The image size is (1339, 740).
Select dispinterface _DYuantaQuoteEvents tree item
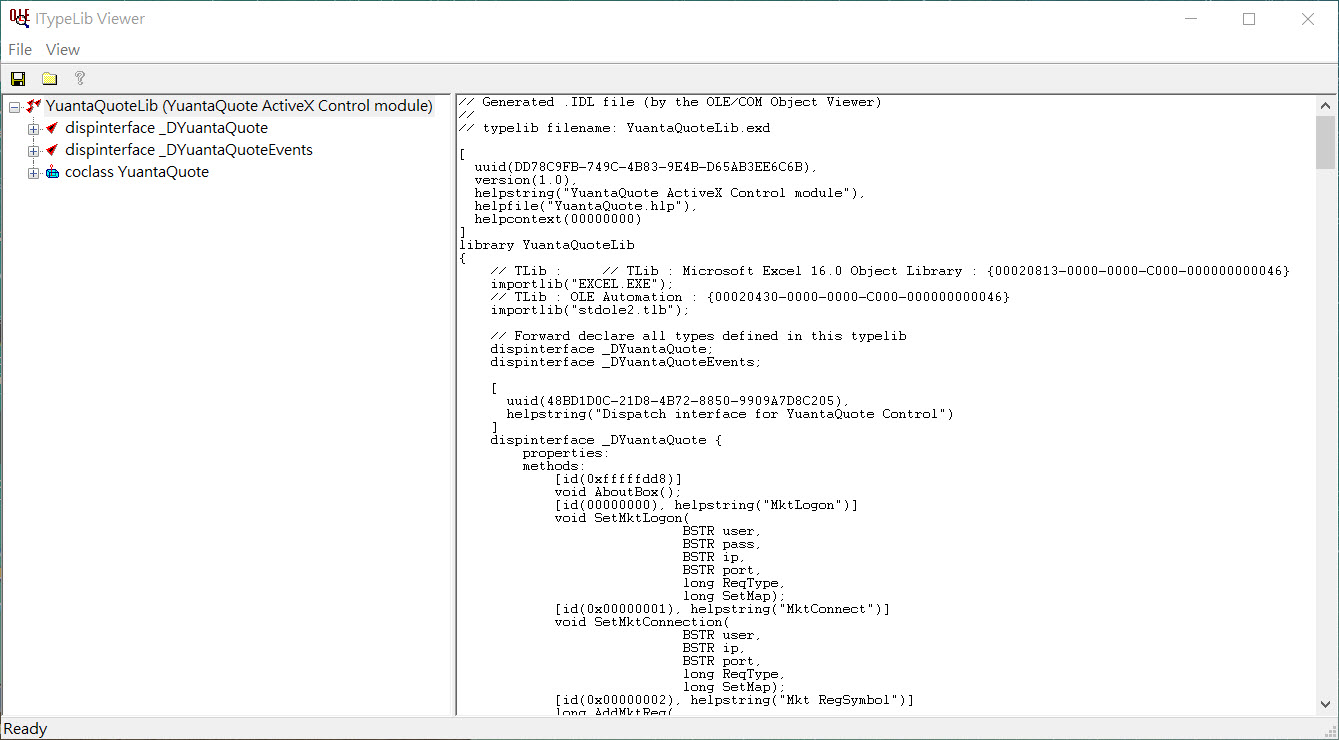(189, 150)
